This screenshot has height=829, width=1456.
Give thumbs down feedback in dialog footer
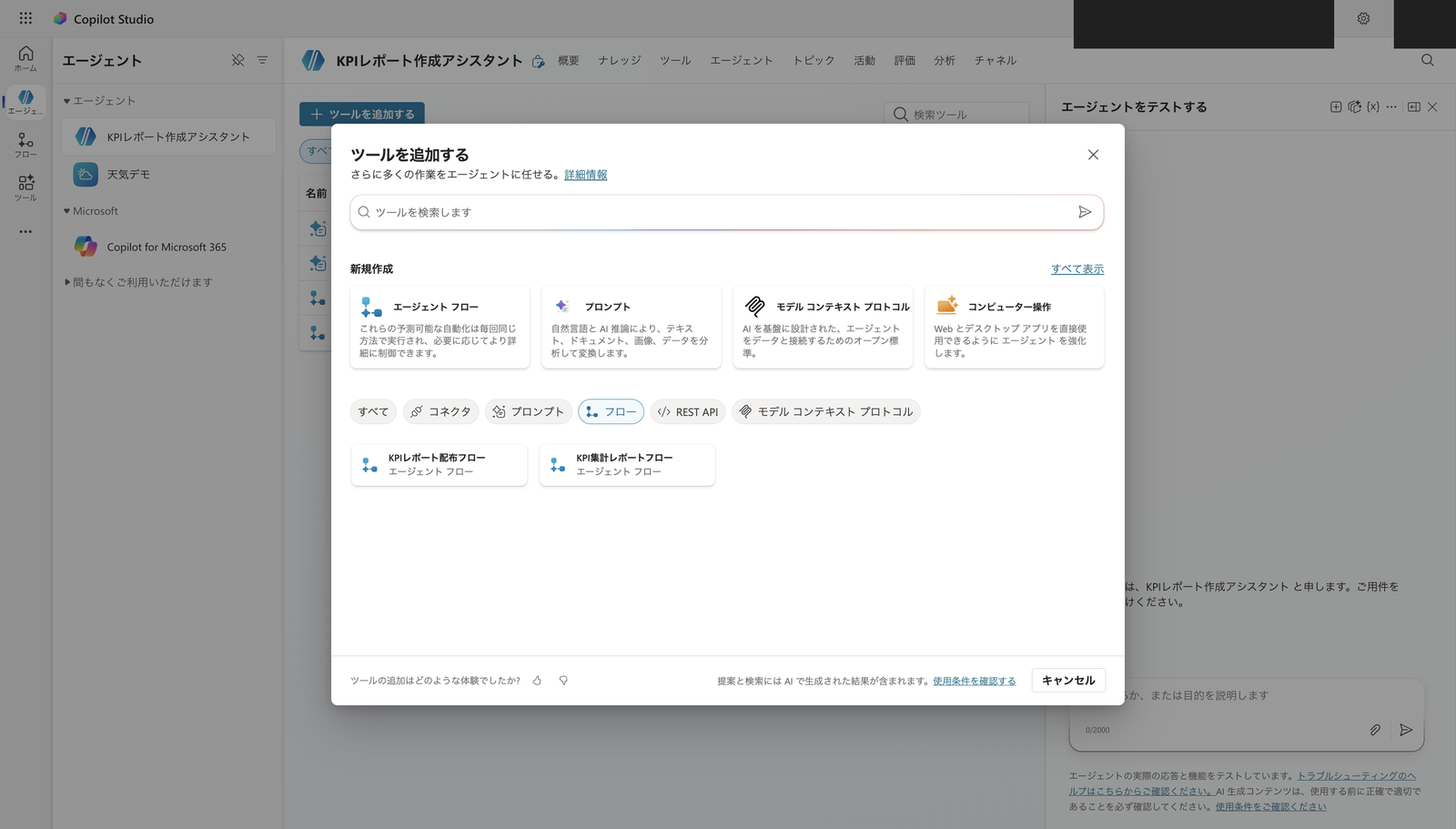tap(563, 681)
